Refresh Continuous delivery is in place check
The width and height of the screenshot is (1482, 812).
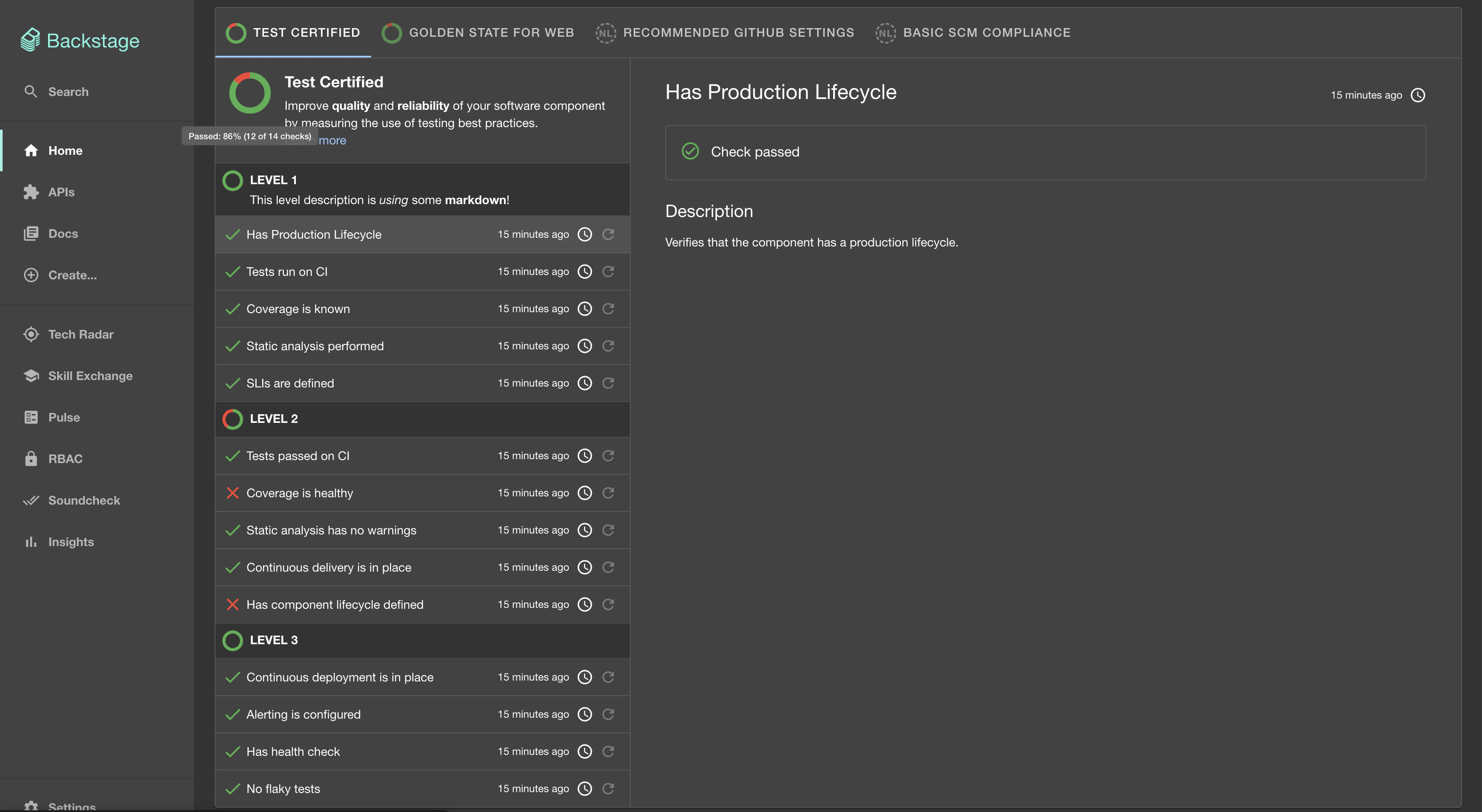tap(608, 567)
